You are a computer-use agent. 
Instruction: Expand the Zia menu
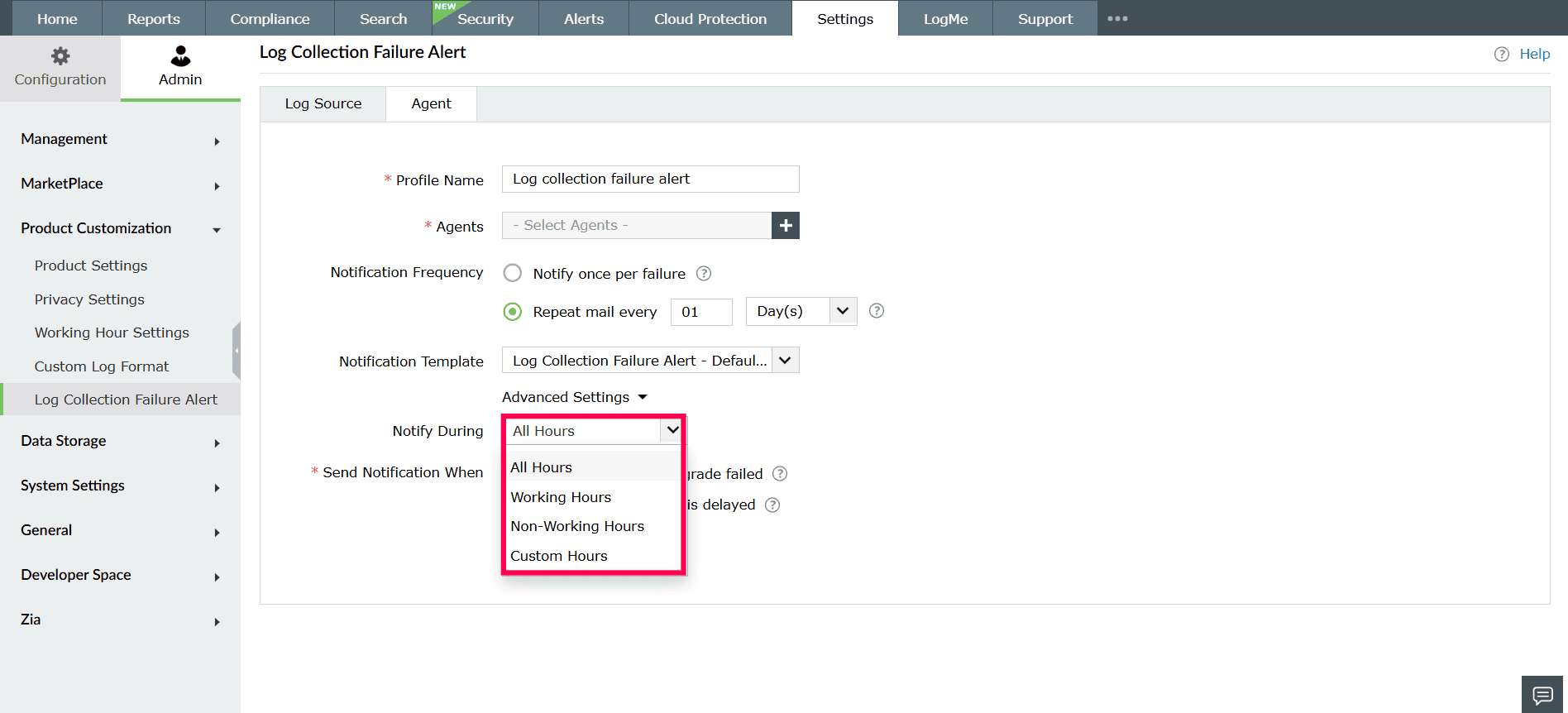121,620
